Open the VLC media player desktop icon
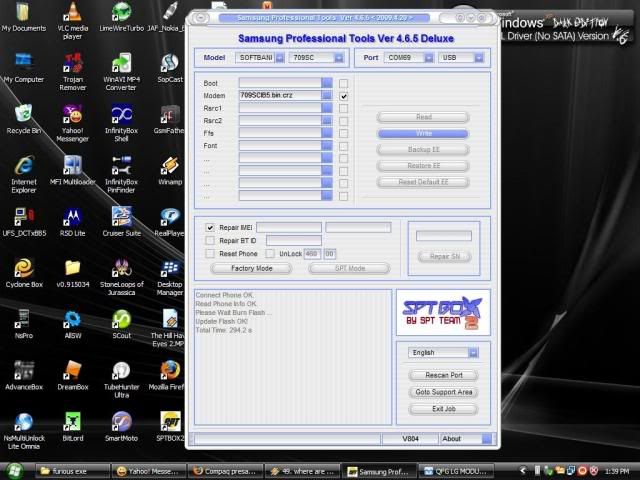The image size is (640, 480). [x=73, y=20]
